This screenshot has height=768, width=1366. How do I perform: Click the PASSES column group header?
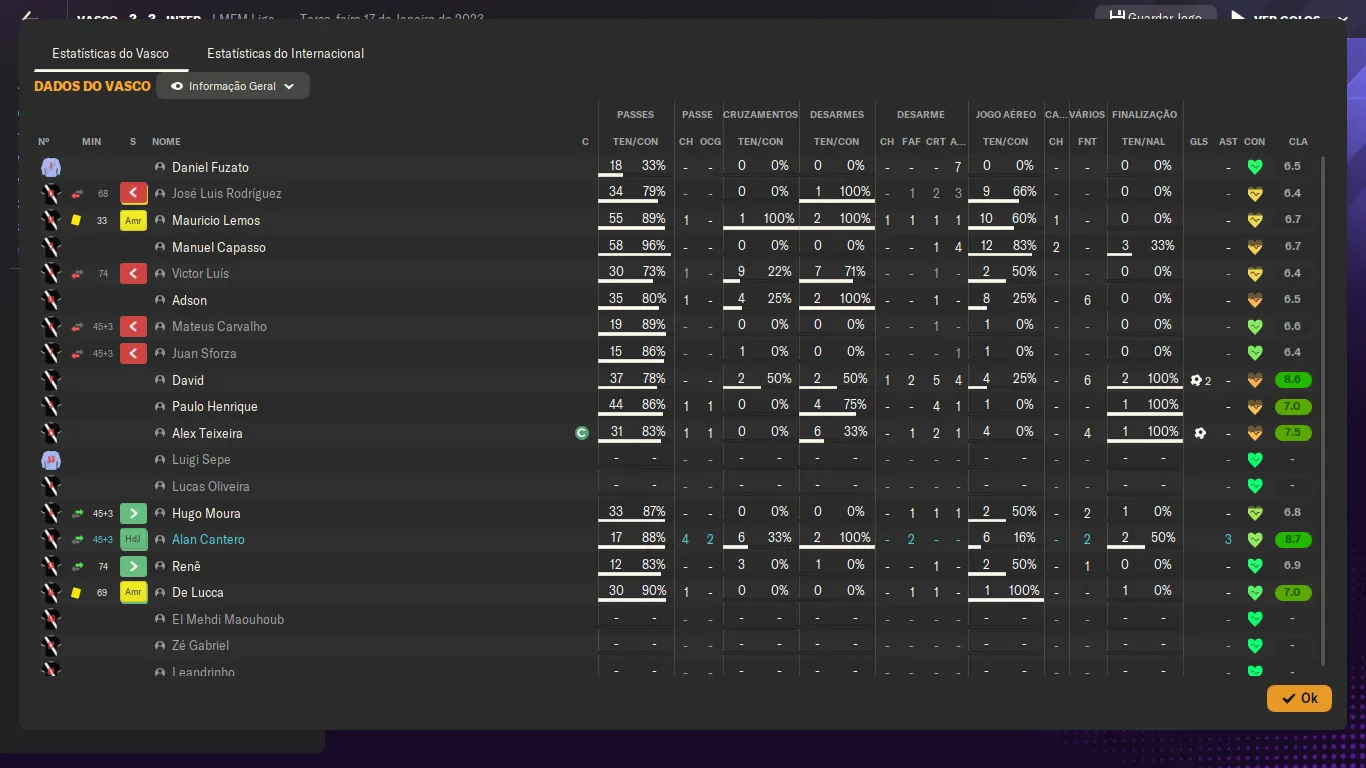pos(636,115)
